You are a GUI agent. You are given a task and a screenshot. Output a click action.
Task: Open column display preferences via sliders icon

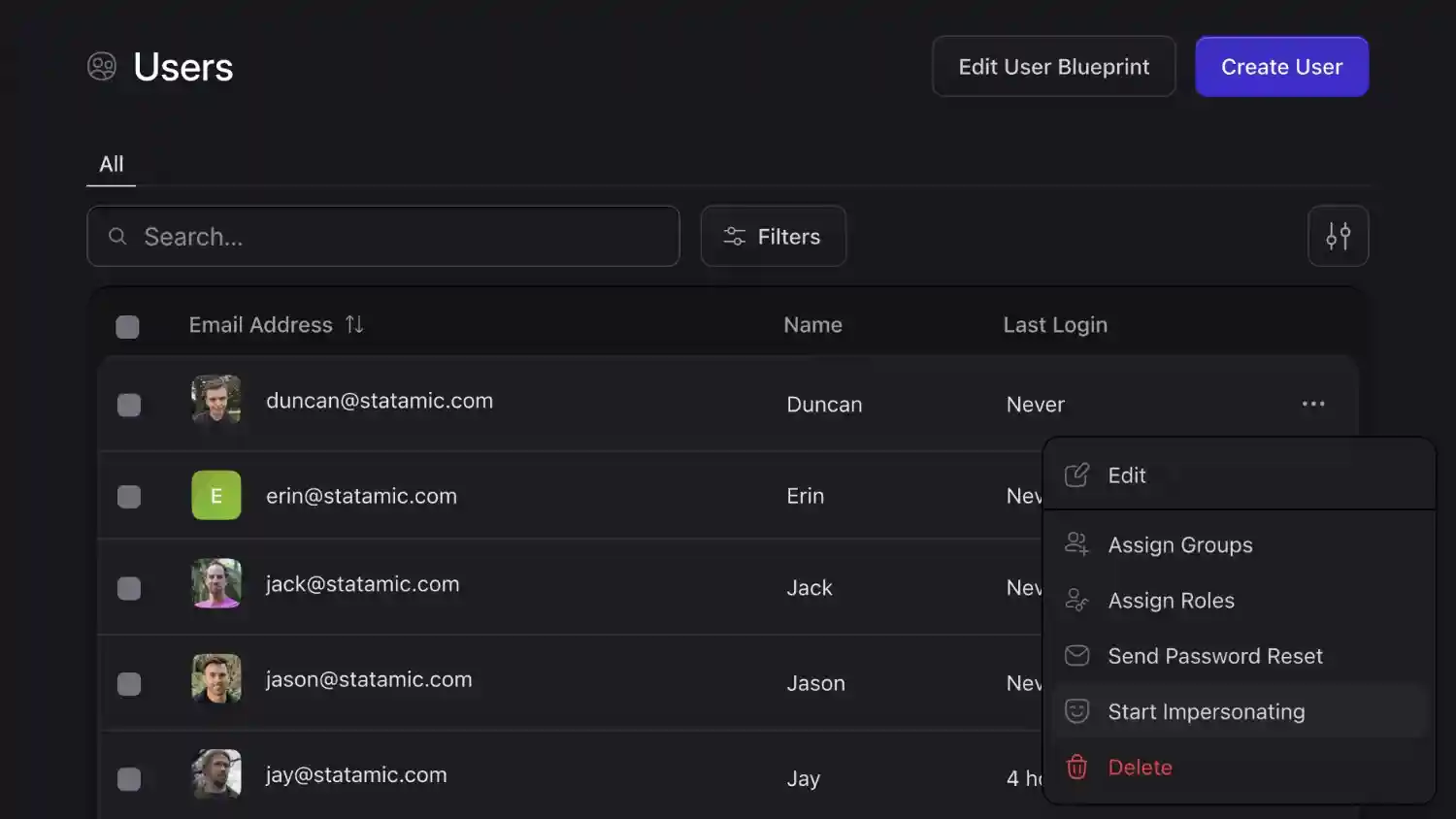pos(1339,235)
